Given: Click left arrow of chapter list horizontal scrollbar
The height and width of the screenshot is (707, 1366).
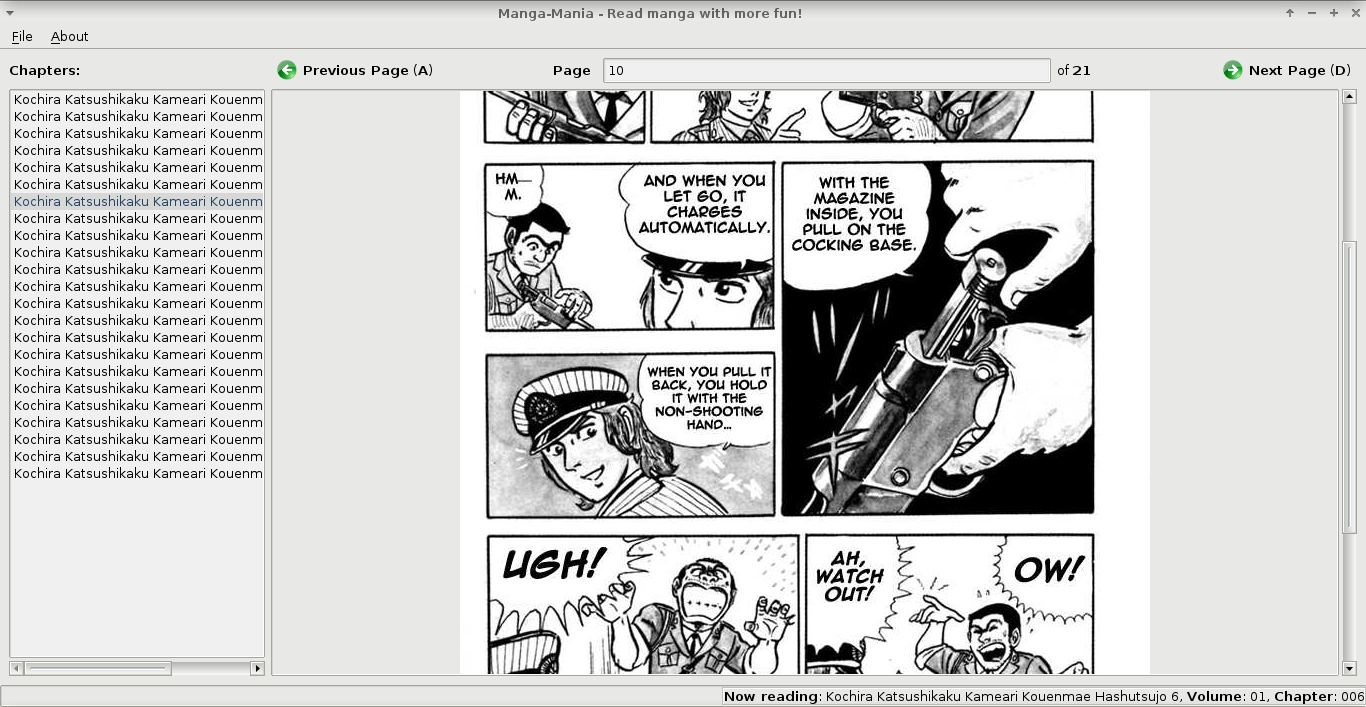Looking at the screenshot, I should click(17, 668).
